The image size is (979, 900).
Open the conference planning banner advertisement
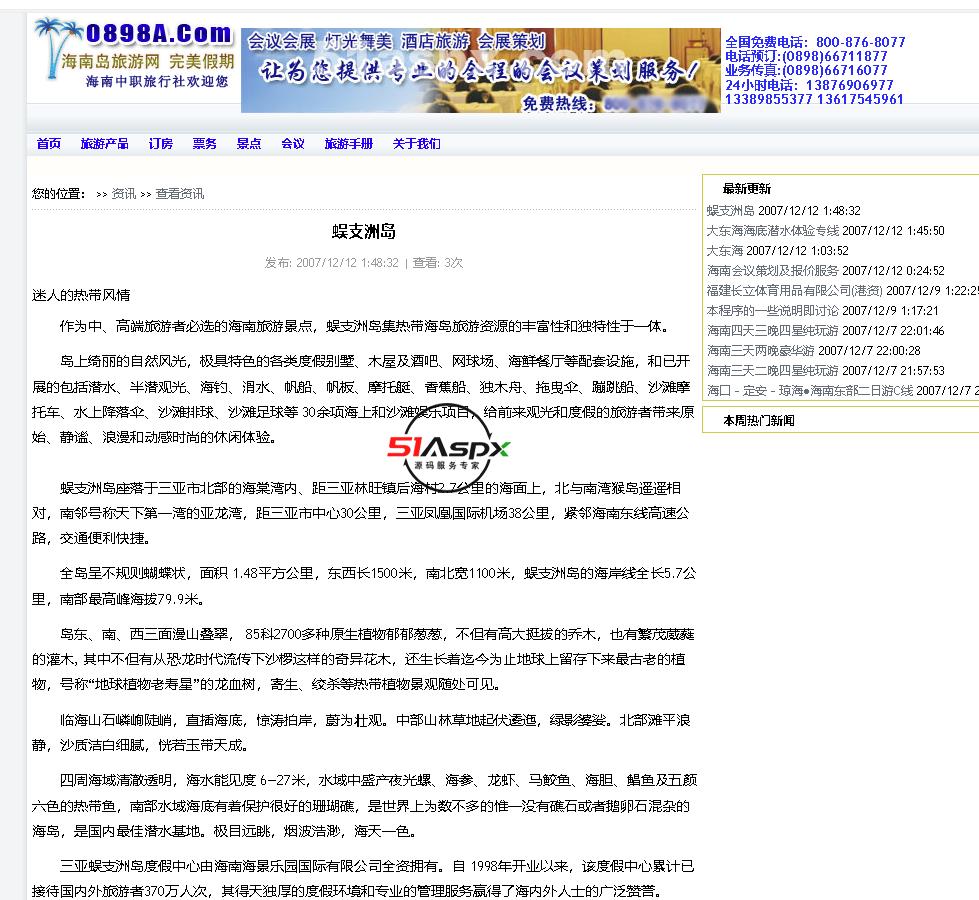tap(481, 70)
